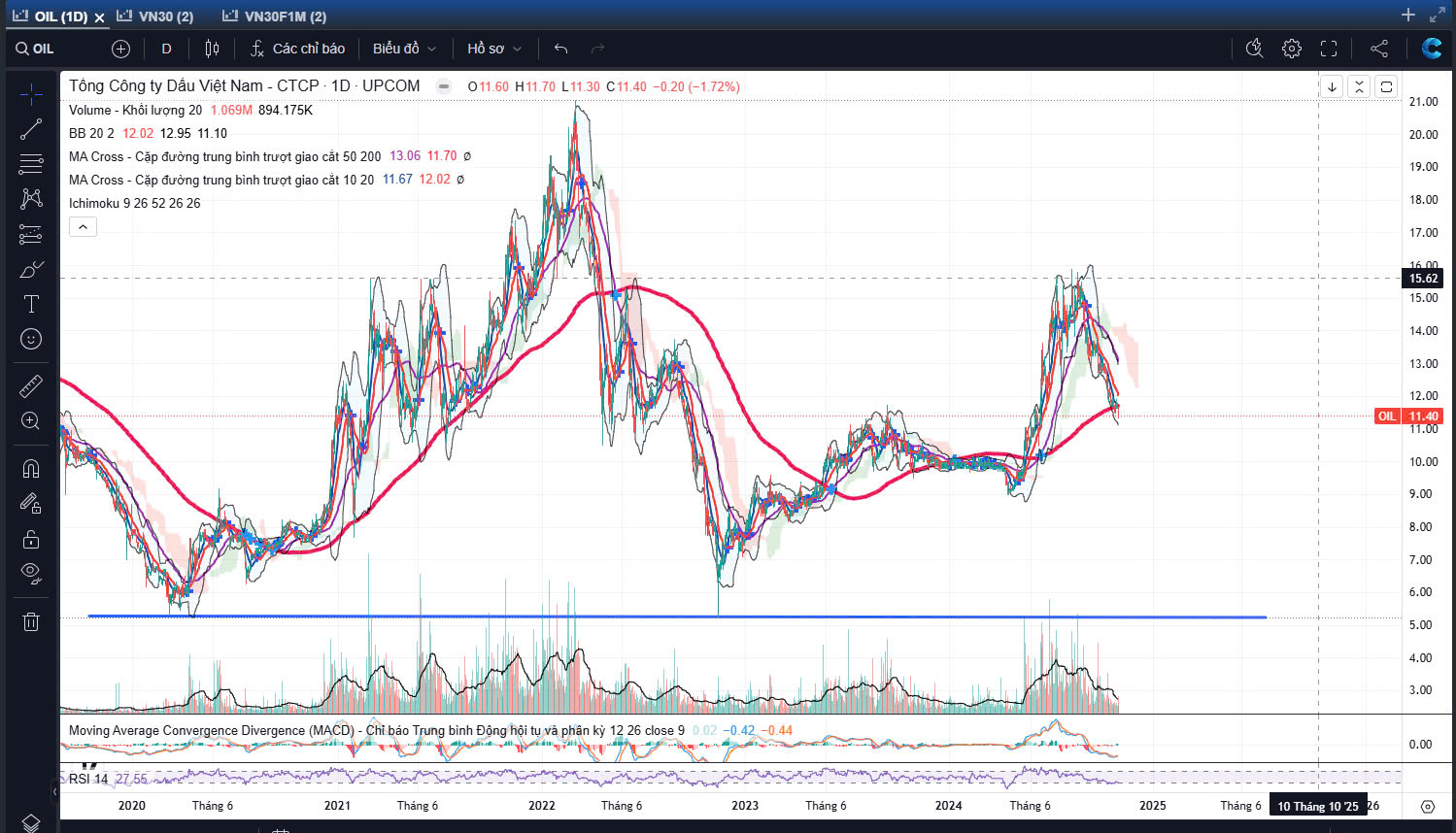The width and height of the screenshot is (1456, 833).
Task: Click the OIL 11.40 current price label
Action: (x=1408, y=416)
